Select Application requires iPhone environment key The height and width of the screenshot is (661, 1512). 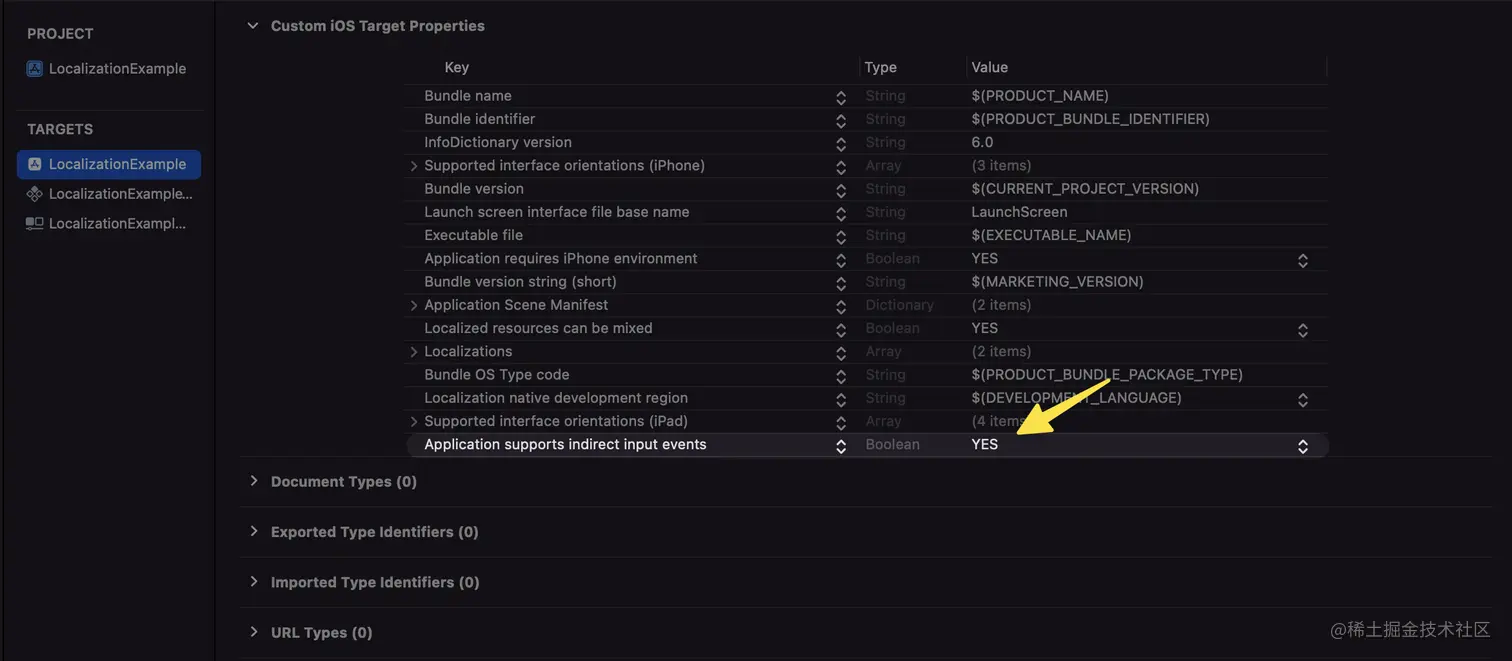(561, 259)
